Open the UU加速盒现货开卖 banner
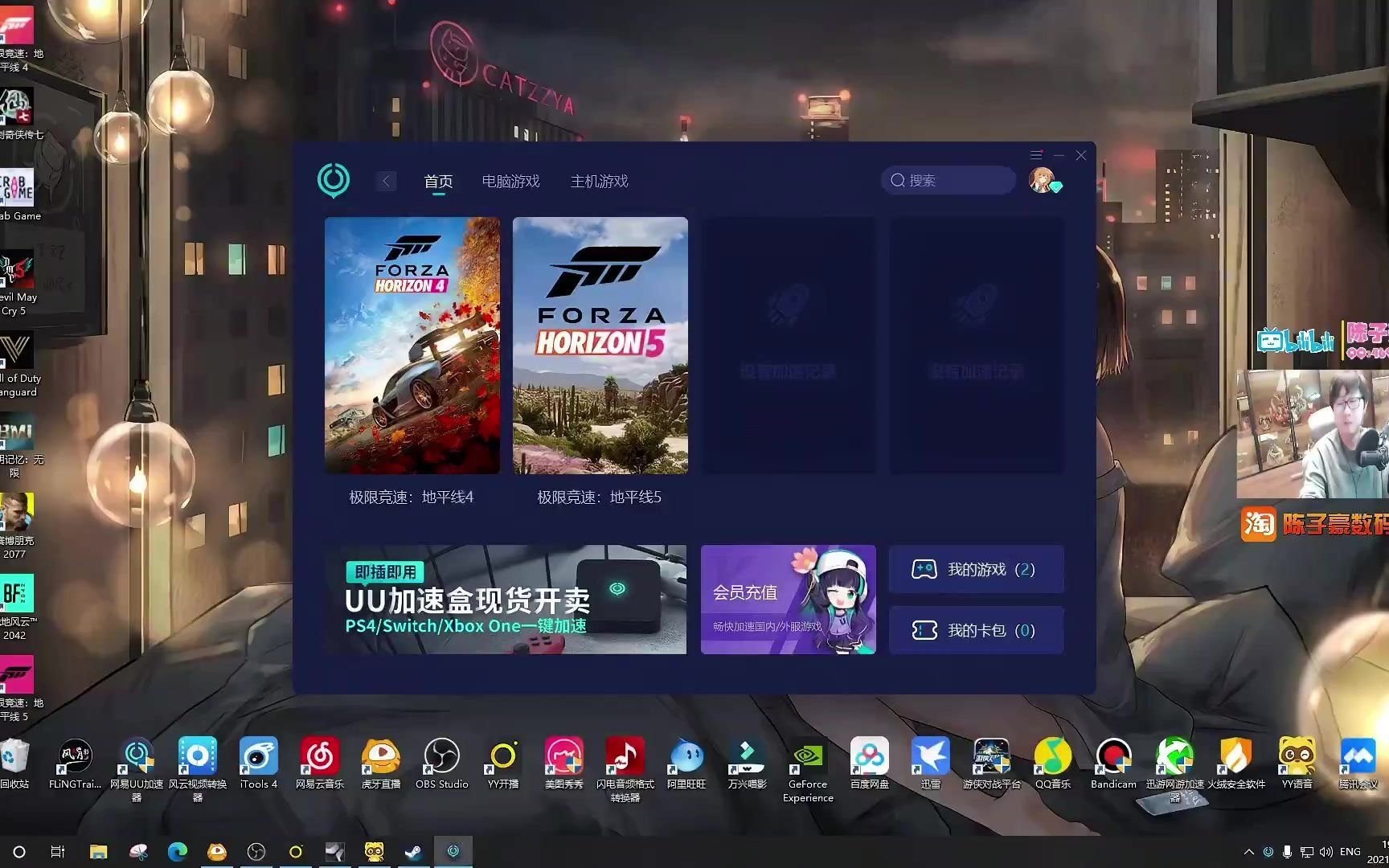This screenshot has height=868, width=1389. point(506,600)
